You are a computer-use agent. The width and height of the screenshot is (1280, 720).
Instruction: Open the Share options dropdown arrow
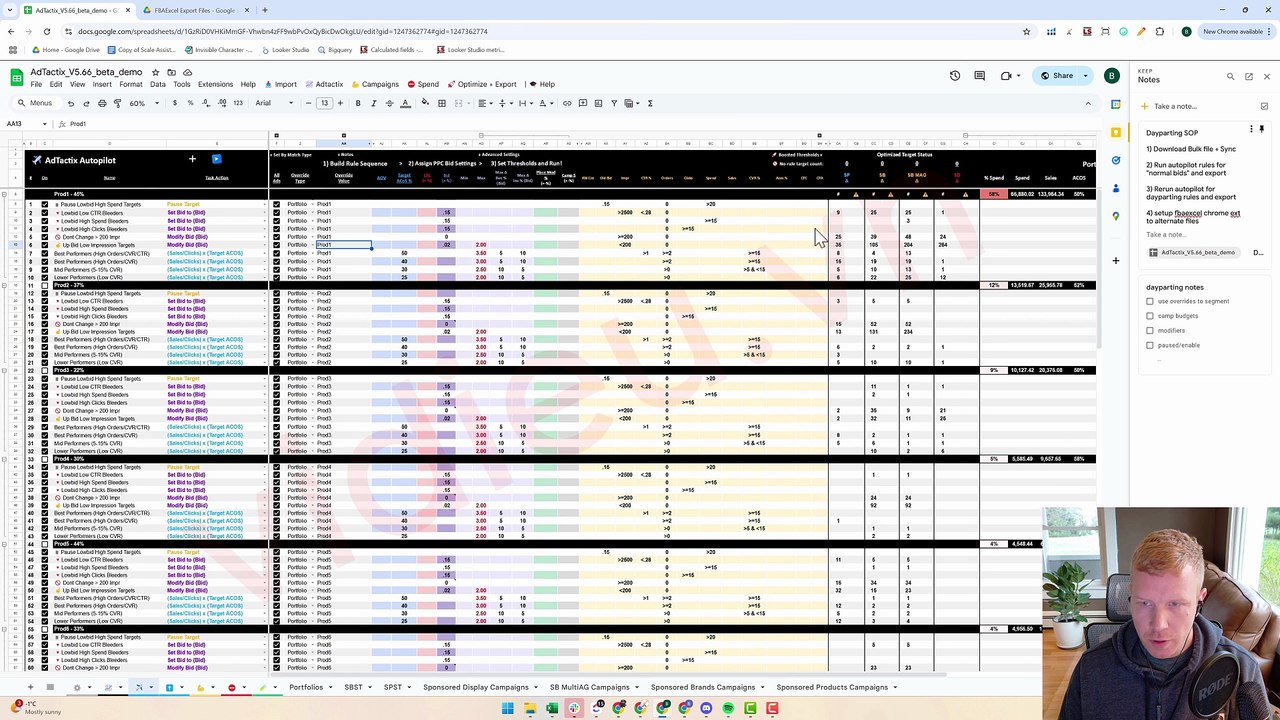[1085, 75]
